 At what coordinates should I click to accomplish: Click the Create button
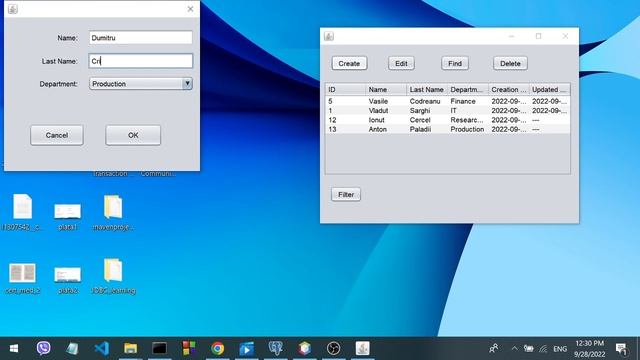[x=349, y=63]
